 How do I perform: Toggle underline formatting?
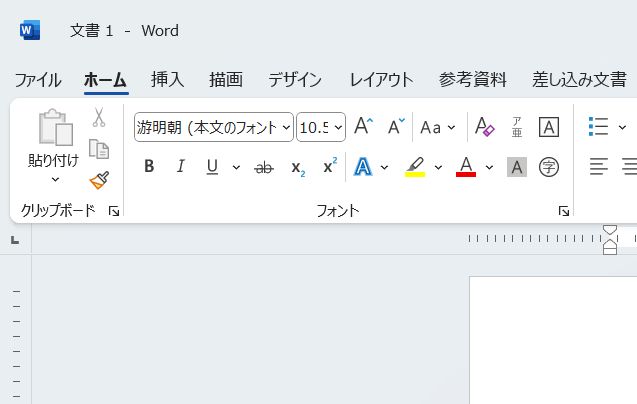(212, 167)
